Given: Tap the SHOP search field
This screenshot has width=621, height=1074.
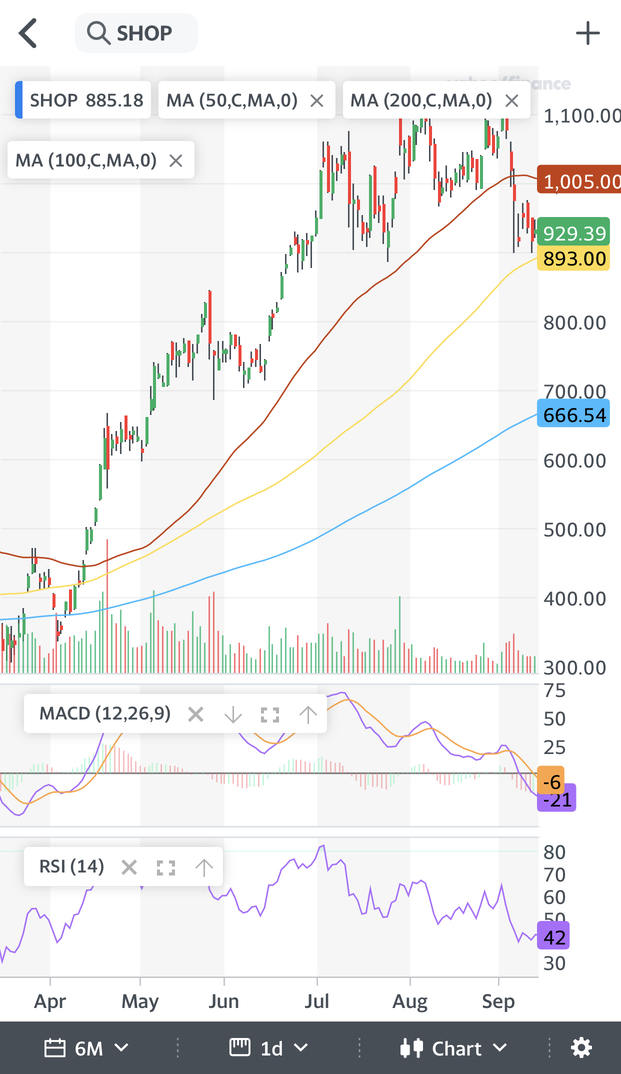Looking at the screenshot, I should (x=136, y=33).
